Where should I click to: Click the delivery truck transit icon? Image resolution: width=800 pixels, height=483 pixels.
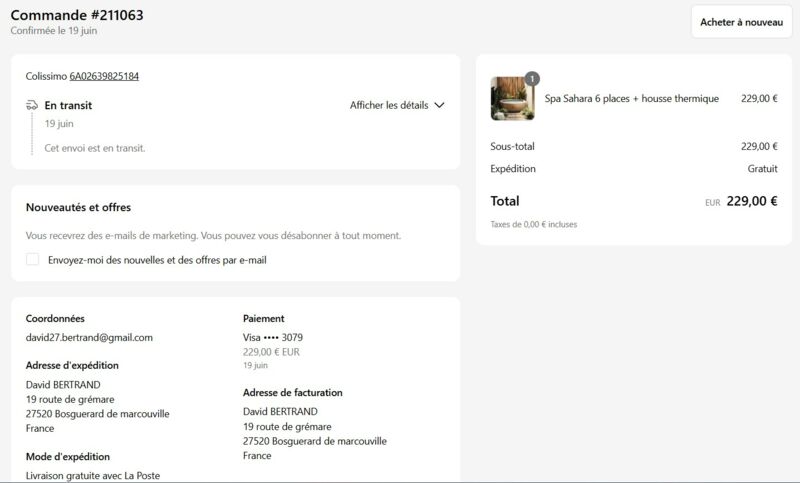pos(32,105)
